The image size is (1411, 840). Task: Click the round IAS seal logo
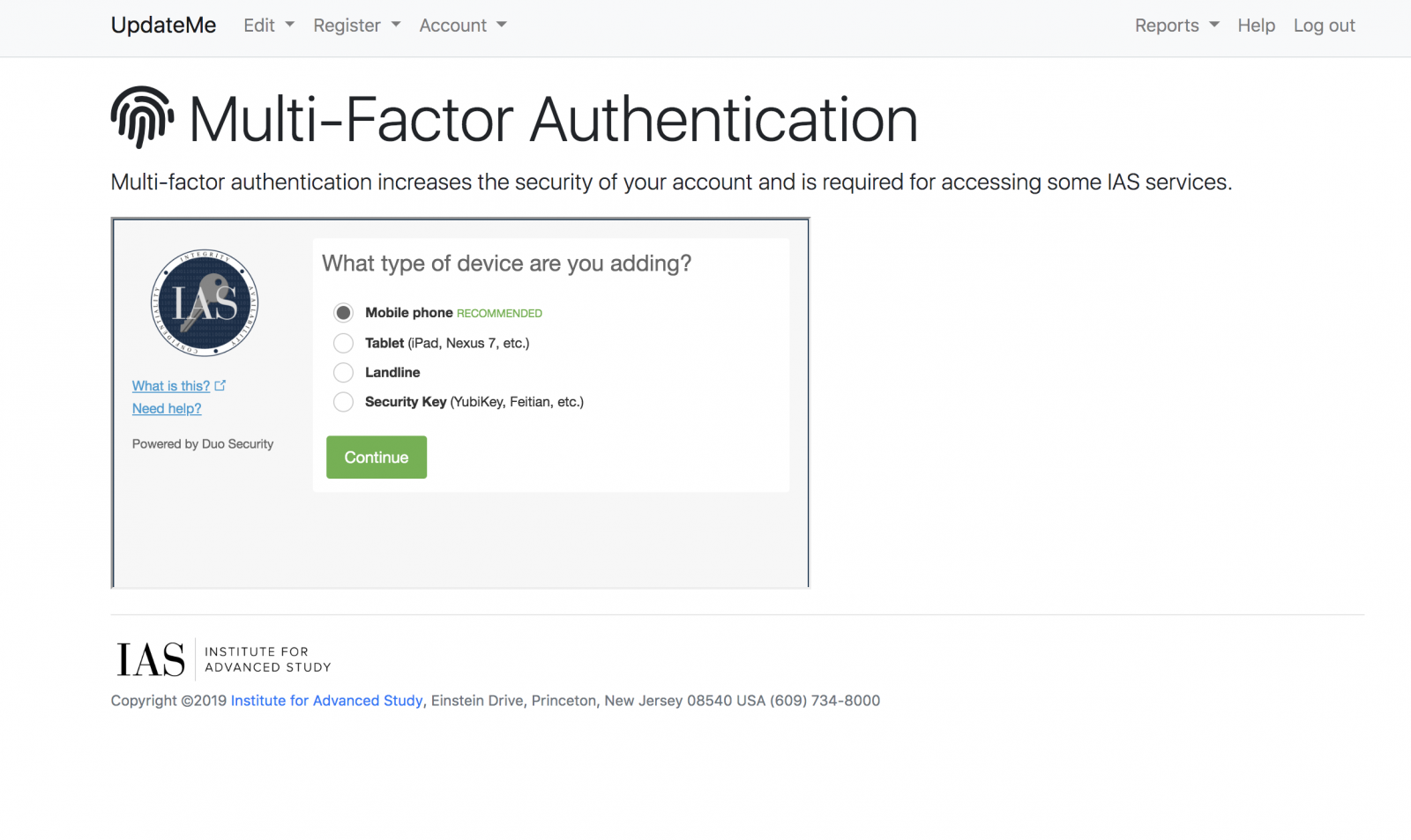point(205,302)
